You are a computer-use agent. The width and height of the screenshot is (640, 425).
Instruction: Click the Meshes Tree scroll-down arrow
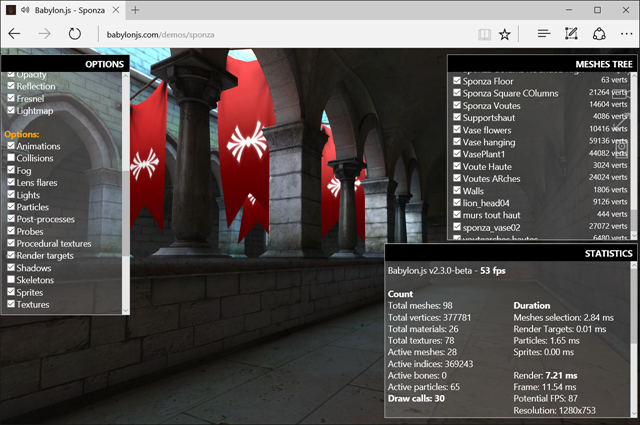point(634,236)
